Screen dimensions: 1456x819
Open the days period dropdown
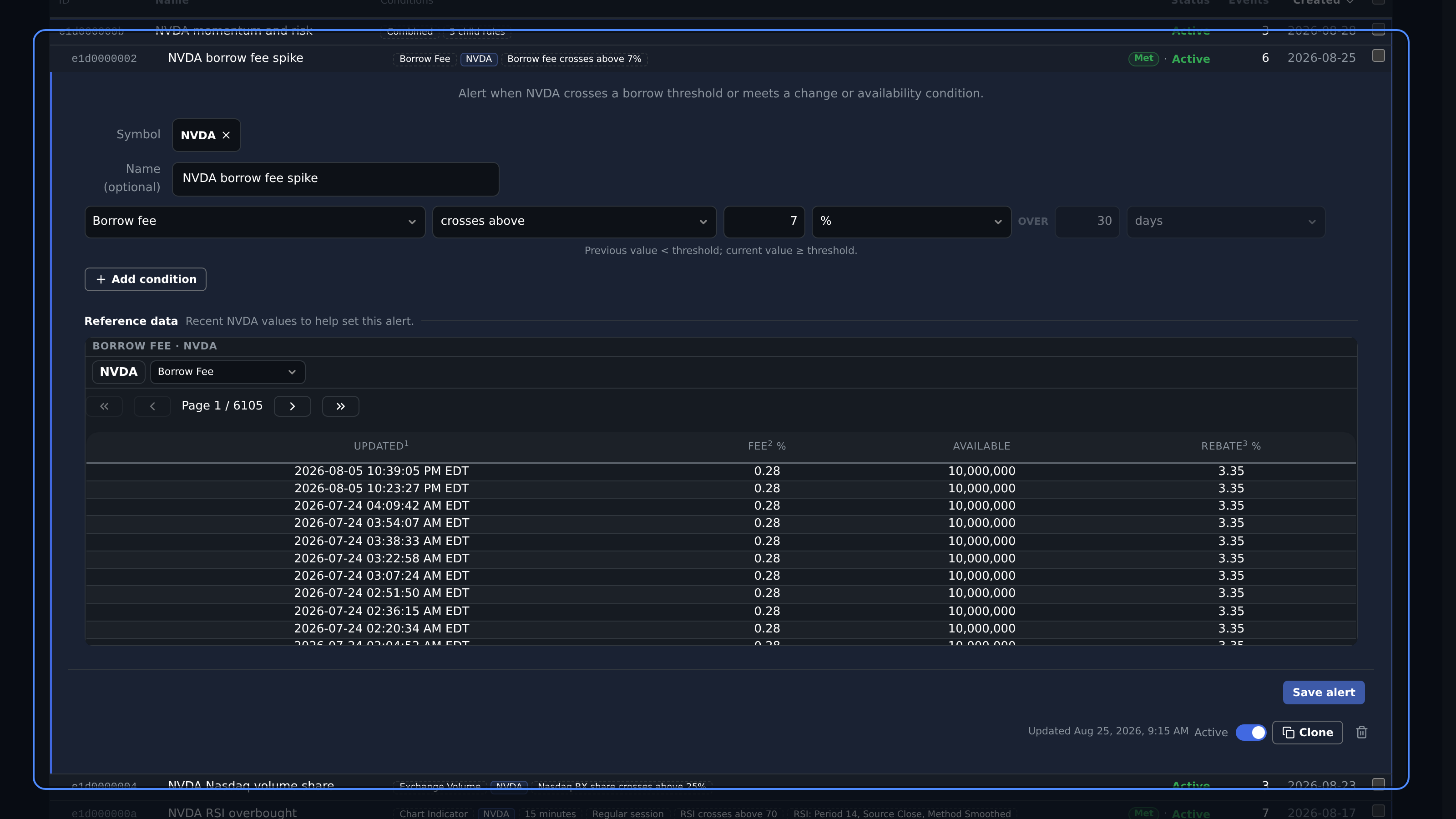coord(1225,221)
